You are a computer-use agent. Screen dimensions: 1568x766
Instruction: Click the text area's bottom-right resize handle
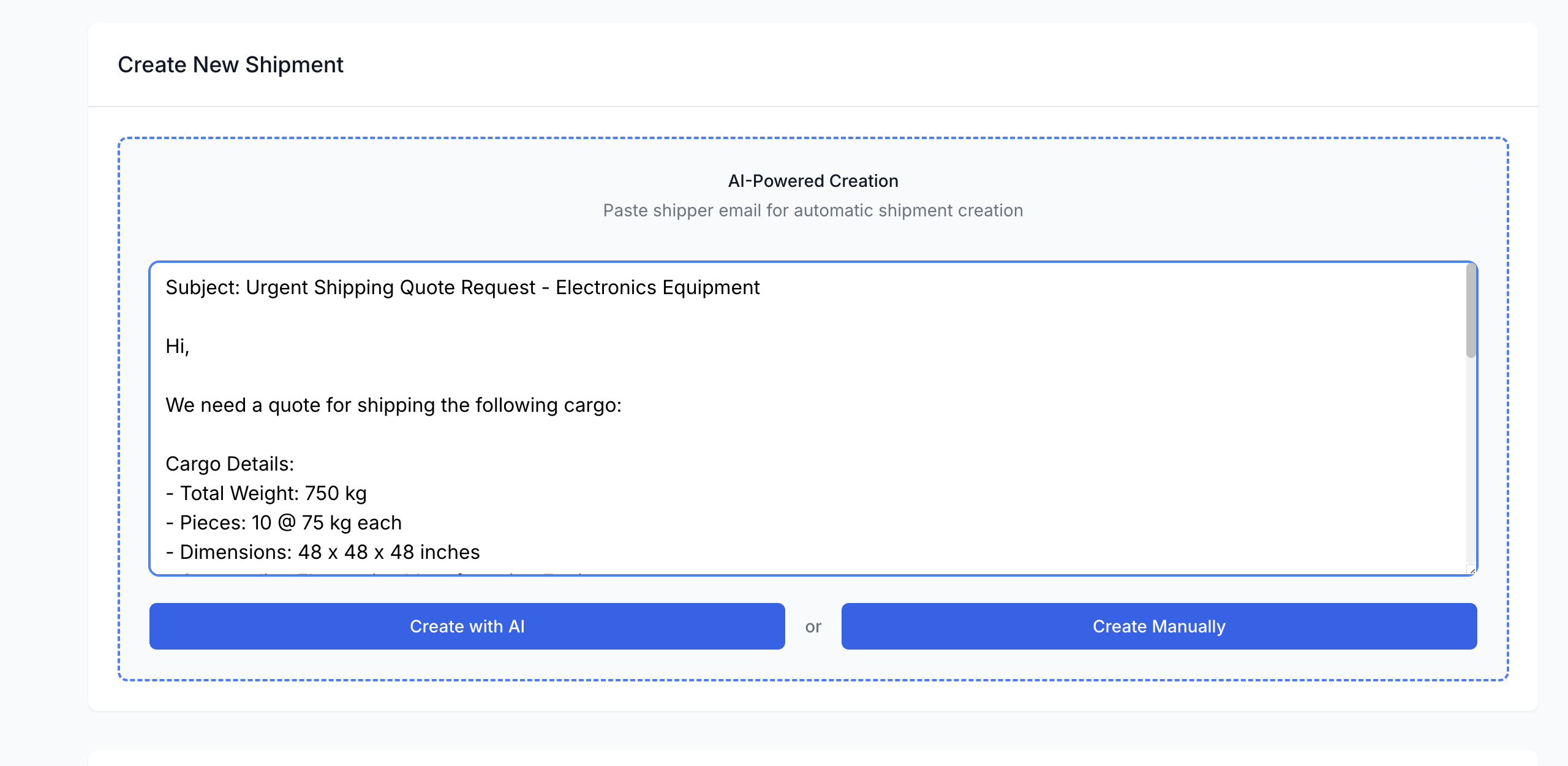(1472, 571)
